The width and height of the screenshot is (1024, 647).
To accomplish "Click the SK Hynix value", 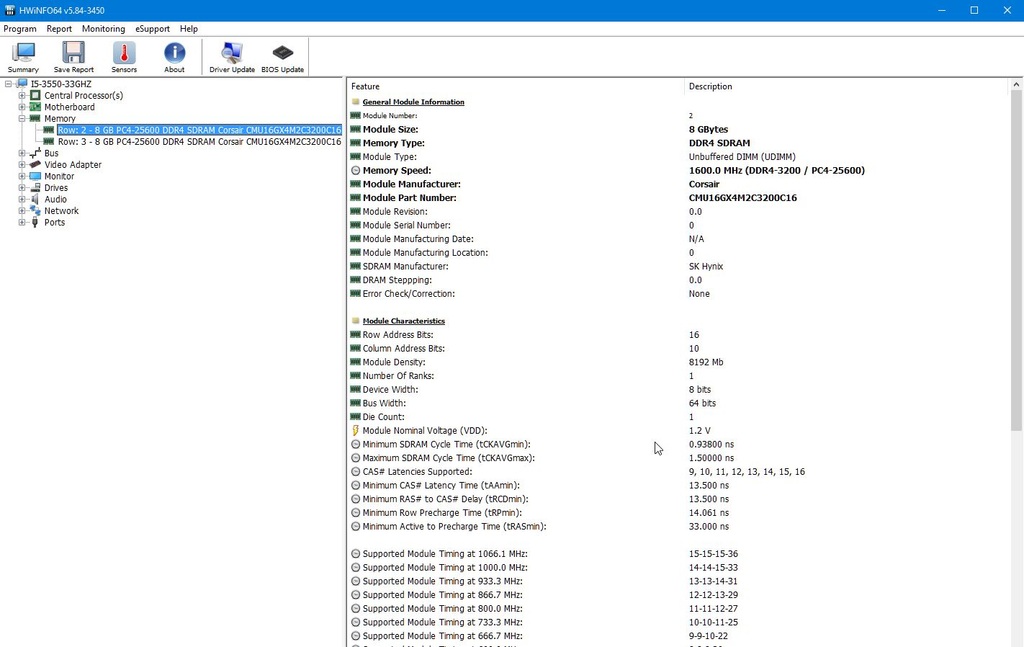I will pos(706,266).
